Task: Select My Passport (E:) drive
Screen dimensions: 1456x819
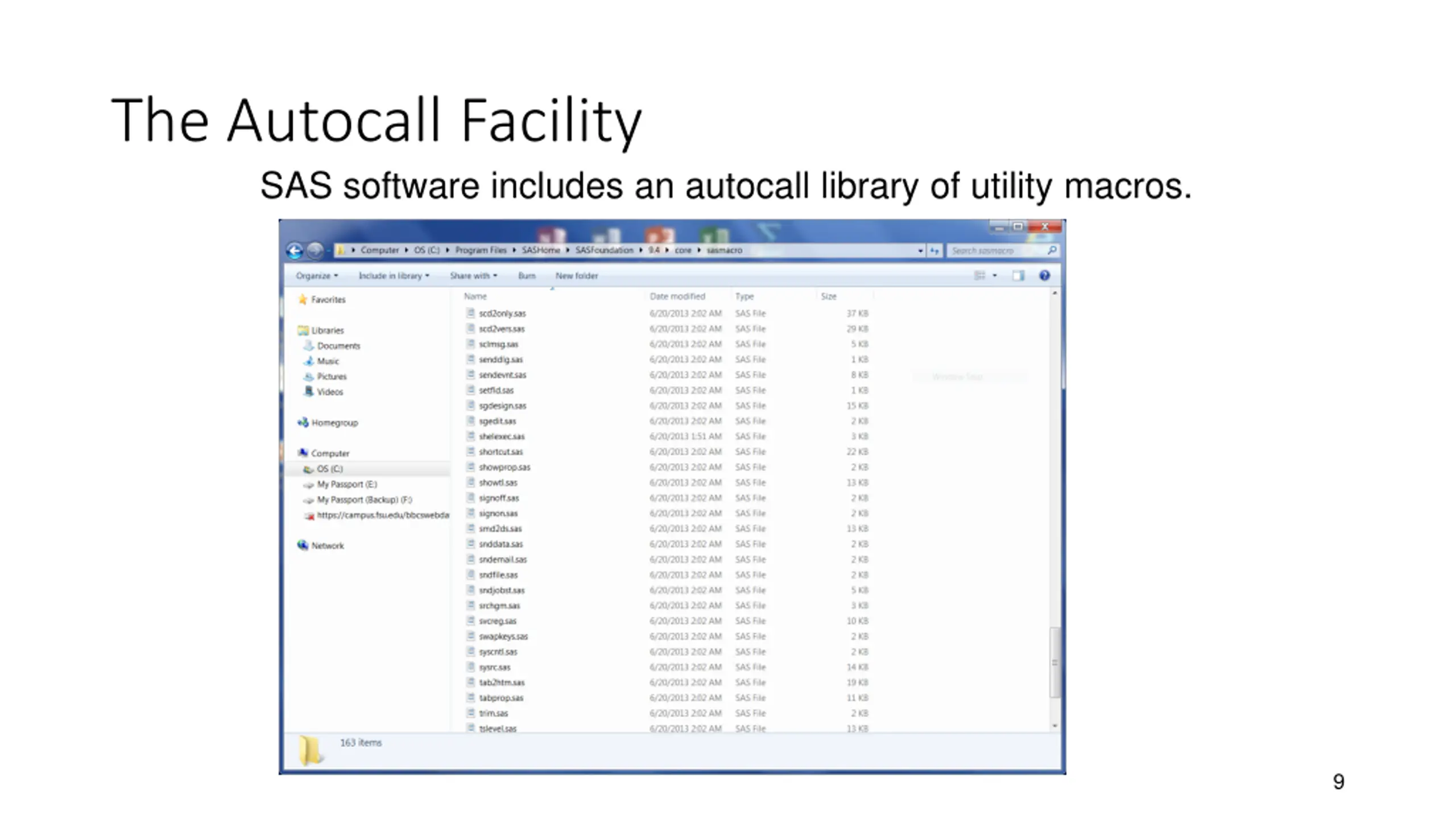Action: pyautogui.click(x=347, y=484)
